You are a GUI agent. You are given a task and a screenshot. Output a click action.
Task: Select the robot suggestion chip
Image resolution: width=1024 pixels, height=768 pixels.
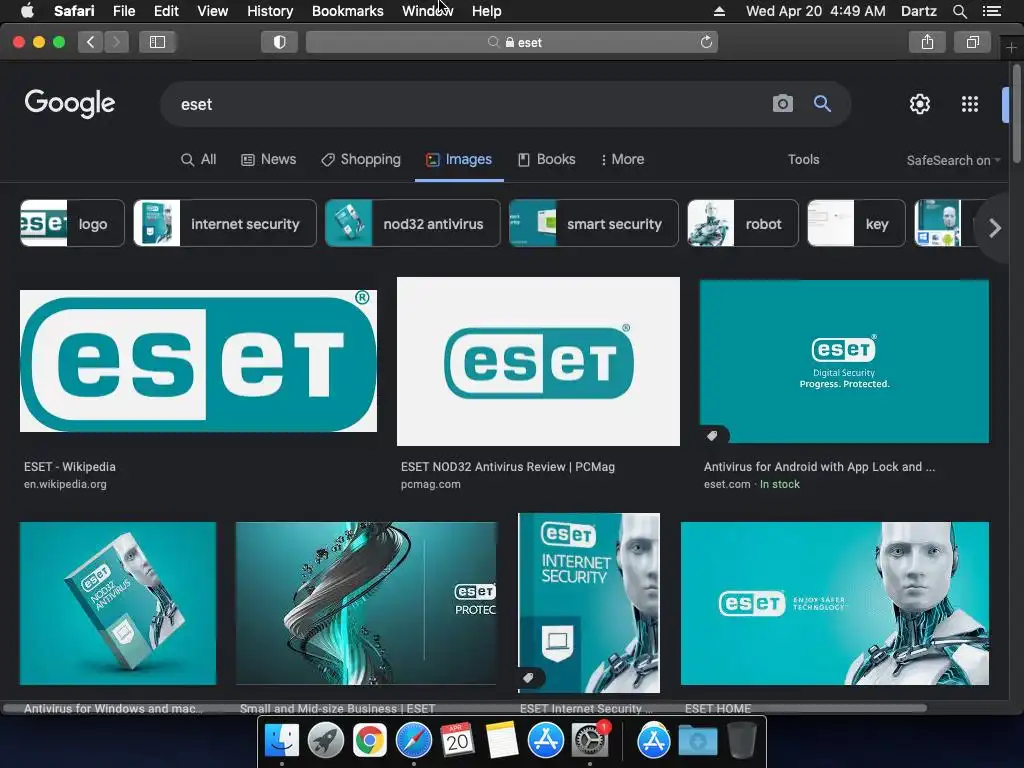(743, 223)
